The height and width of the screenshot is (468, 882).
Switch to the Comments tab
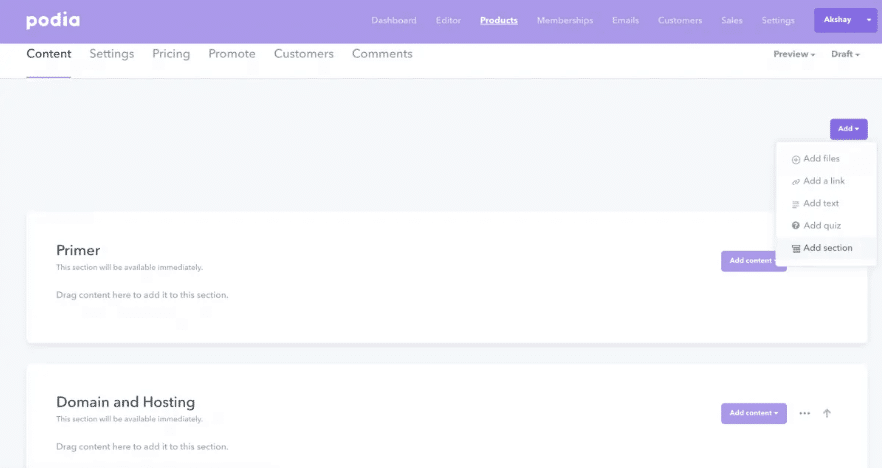382,54
